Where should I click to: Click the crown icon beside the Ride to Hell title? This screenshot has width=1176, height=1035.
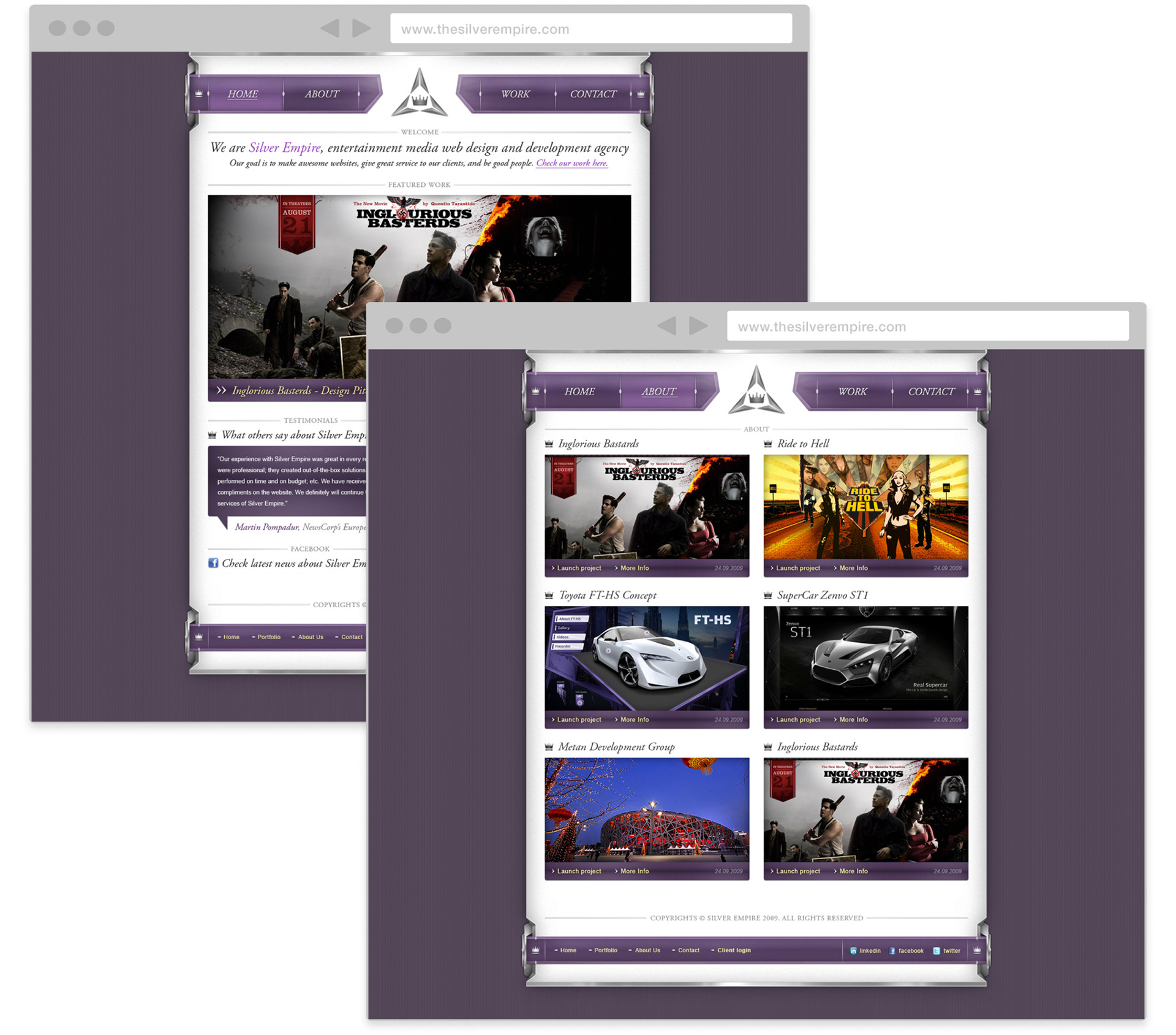tap(768, 444)
